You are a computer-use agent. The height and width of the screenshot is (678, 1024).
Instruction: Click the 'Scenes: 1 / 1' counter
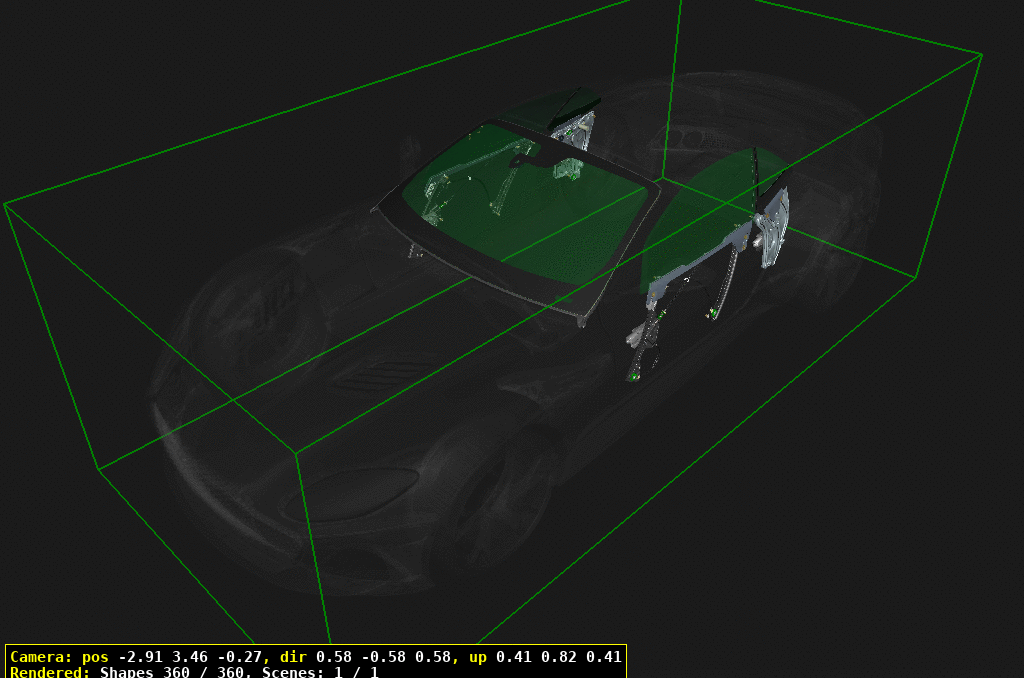coord(320,672)
